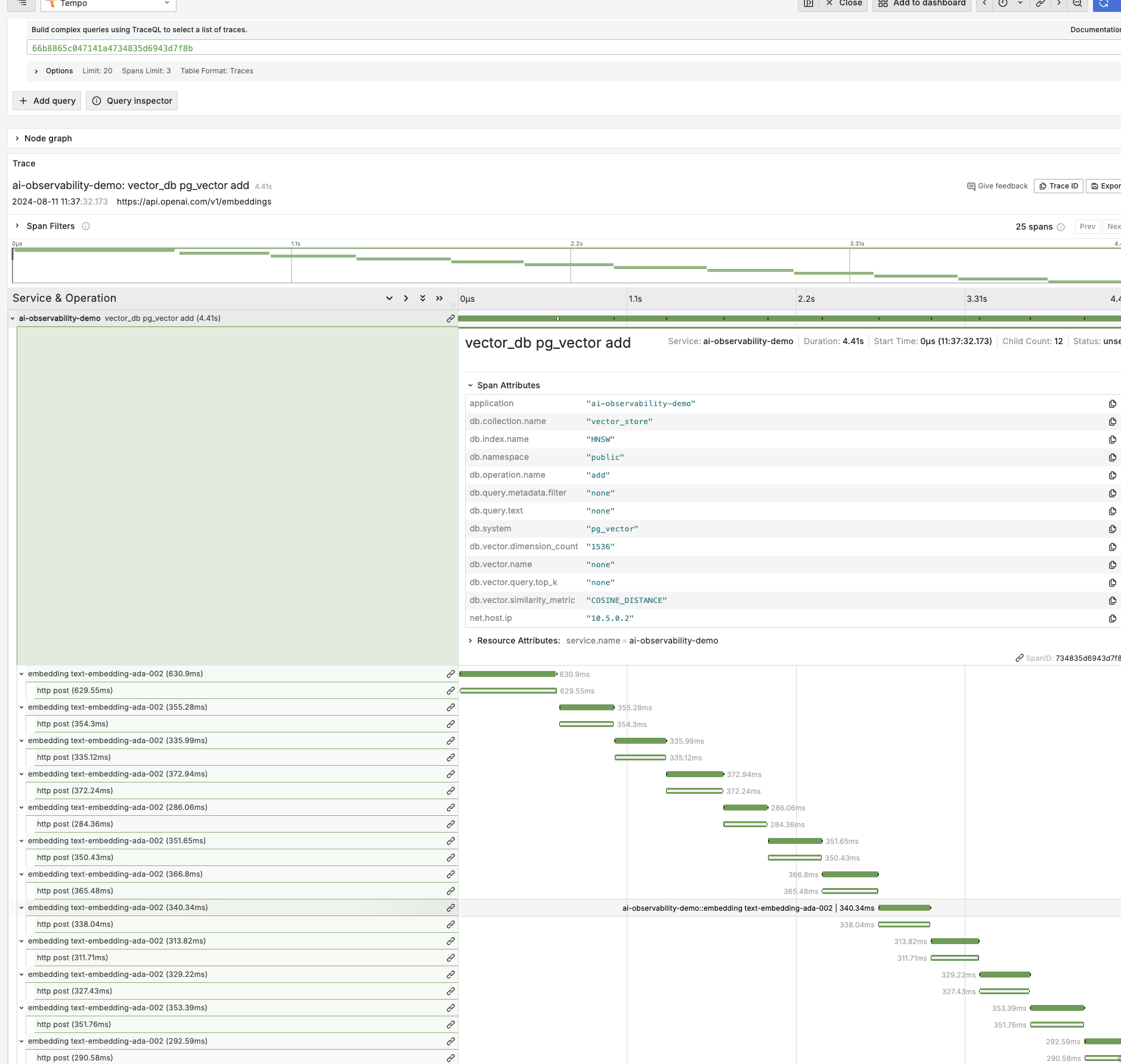Click the TraceQL query input field
The image size is (1121, 1064).
coord(572,48)
